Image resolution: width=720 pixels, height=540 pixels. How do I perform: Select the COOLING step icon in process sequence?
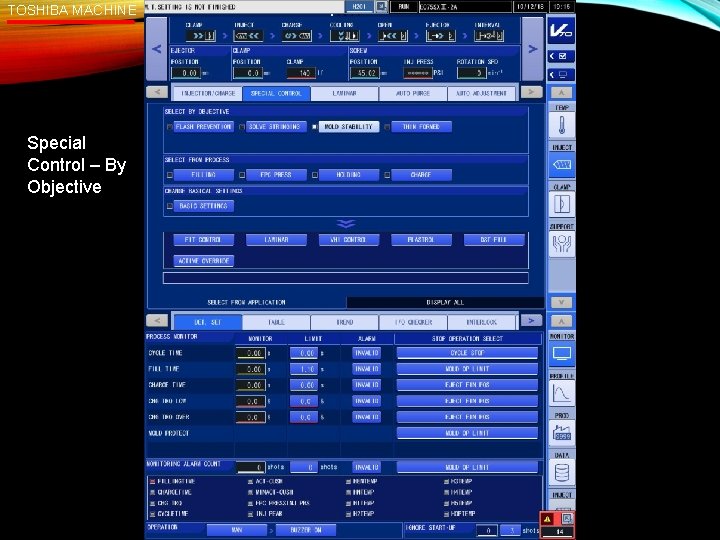pos(344,35)
